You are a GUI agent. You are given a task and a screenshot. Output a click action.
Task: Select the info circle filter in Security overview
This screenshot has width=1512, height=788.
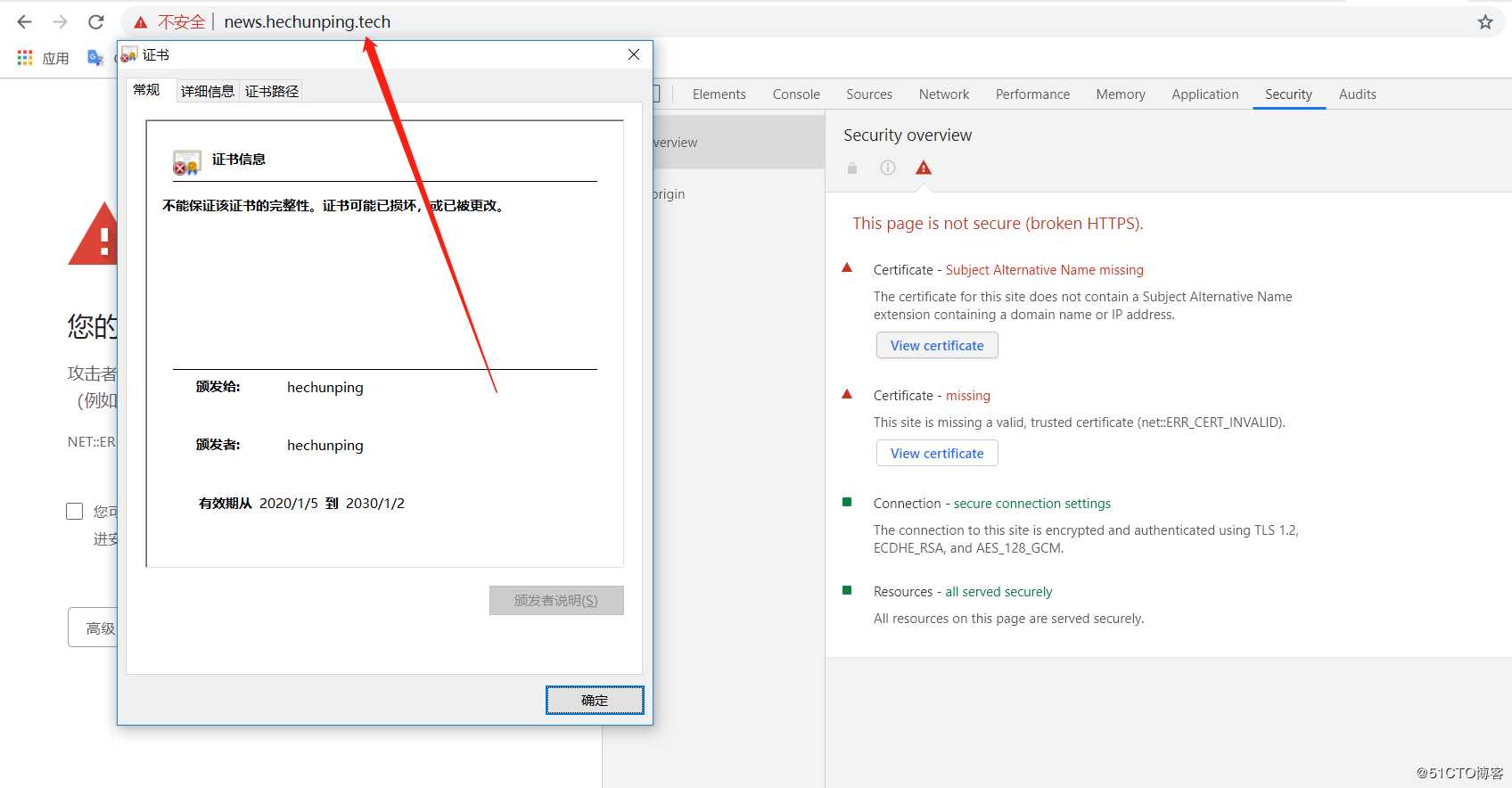pos(888,168)
